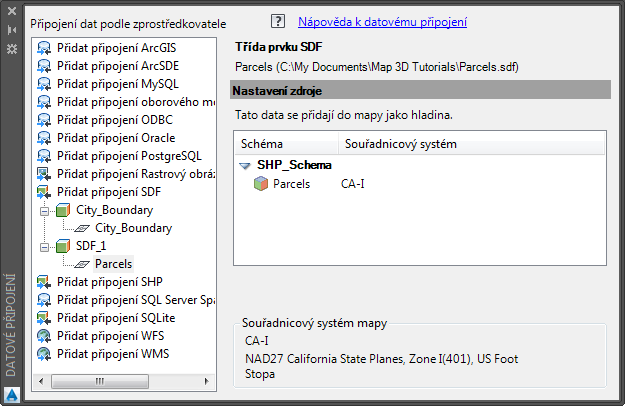Click the ArcGIS connection icon
The image size is (625, 406).
[44, 48]
